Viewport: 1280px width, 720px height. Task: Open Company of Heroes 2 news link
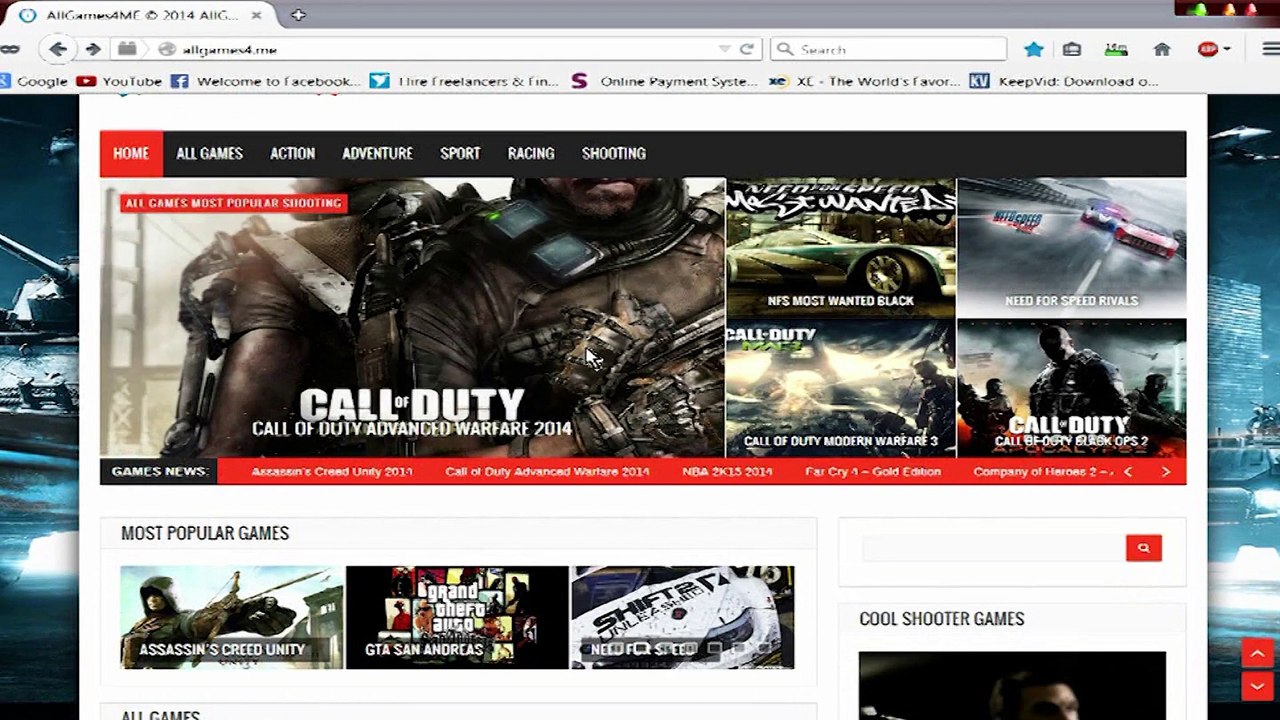(x=1044, y=472)
